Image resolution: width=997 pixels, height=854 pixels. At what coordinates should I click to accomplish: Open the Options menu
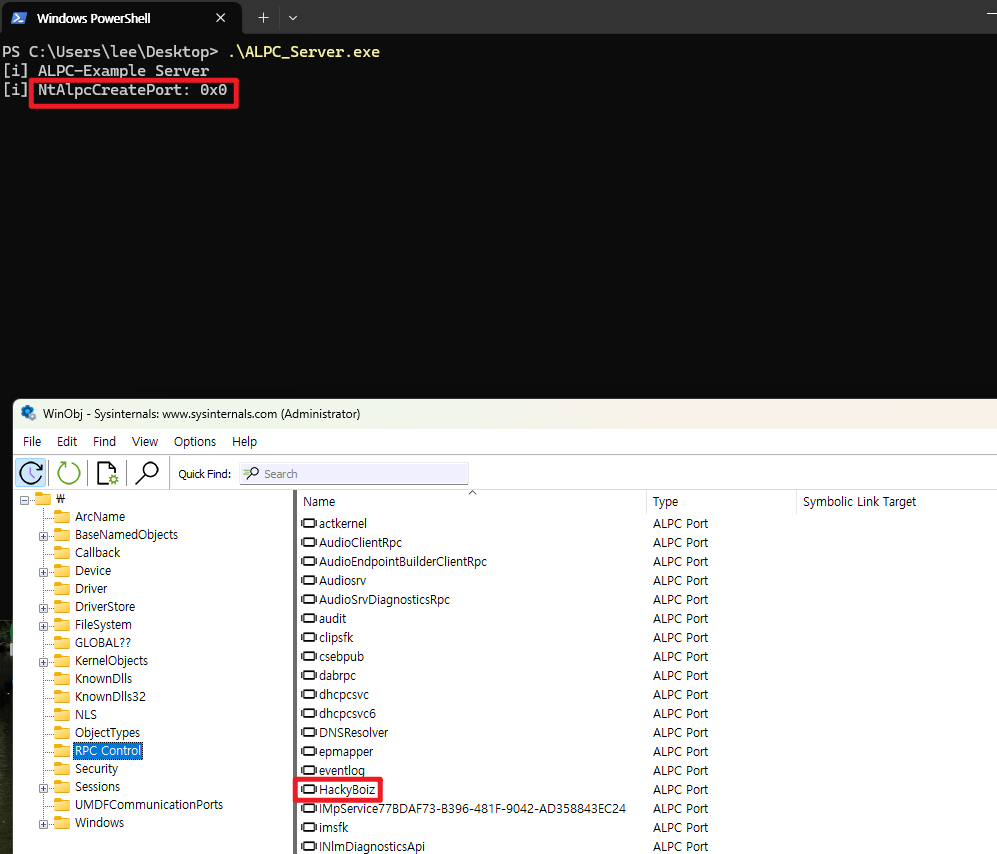pos(194,441)
